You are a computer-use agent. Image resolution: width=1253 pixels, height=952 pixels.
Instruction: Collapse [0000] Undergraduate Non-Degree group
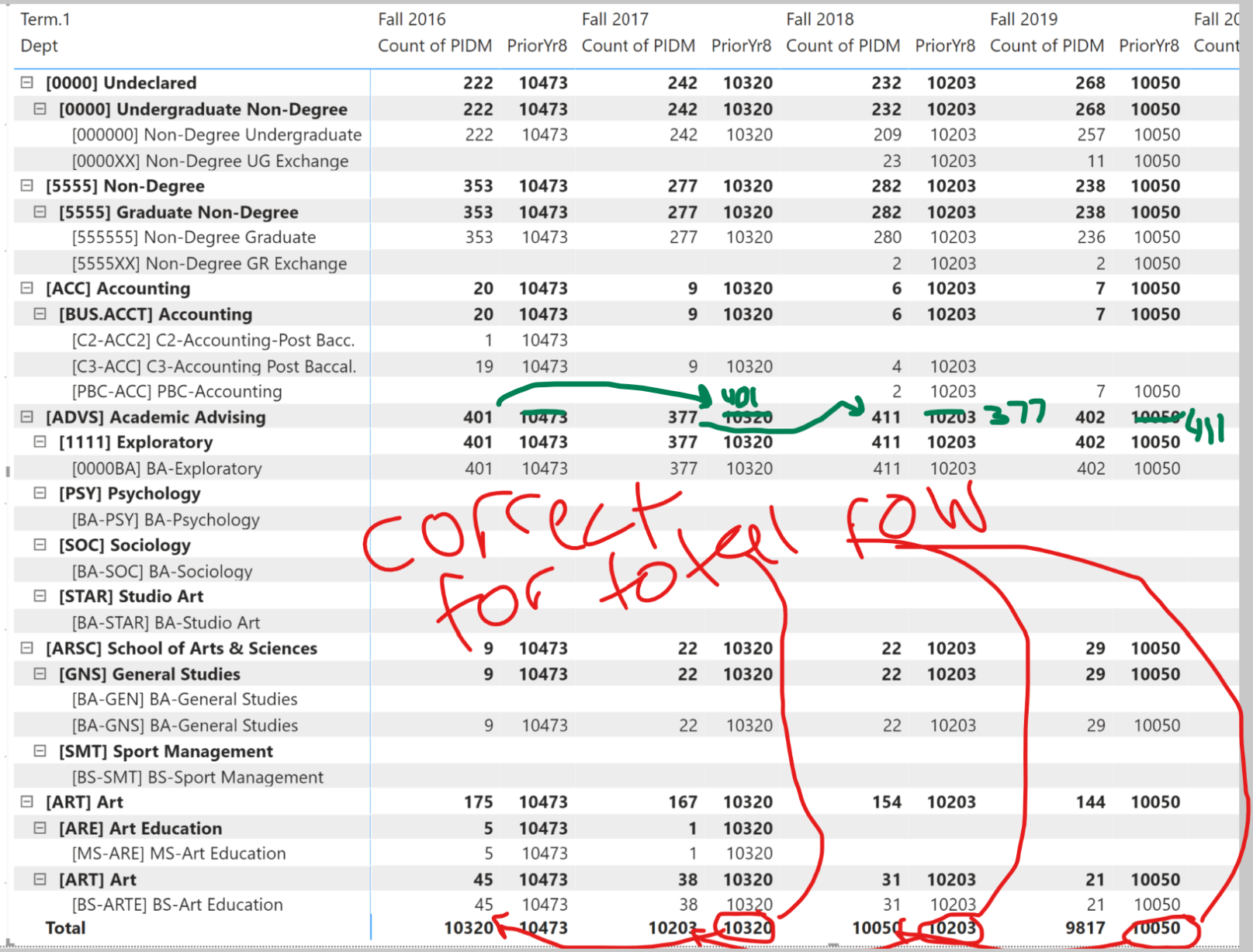40,109
